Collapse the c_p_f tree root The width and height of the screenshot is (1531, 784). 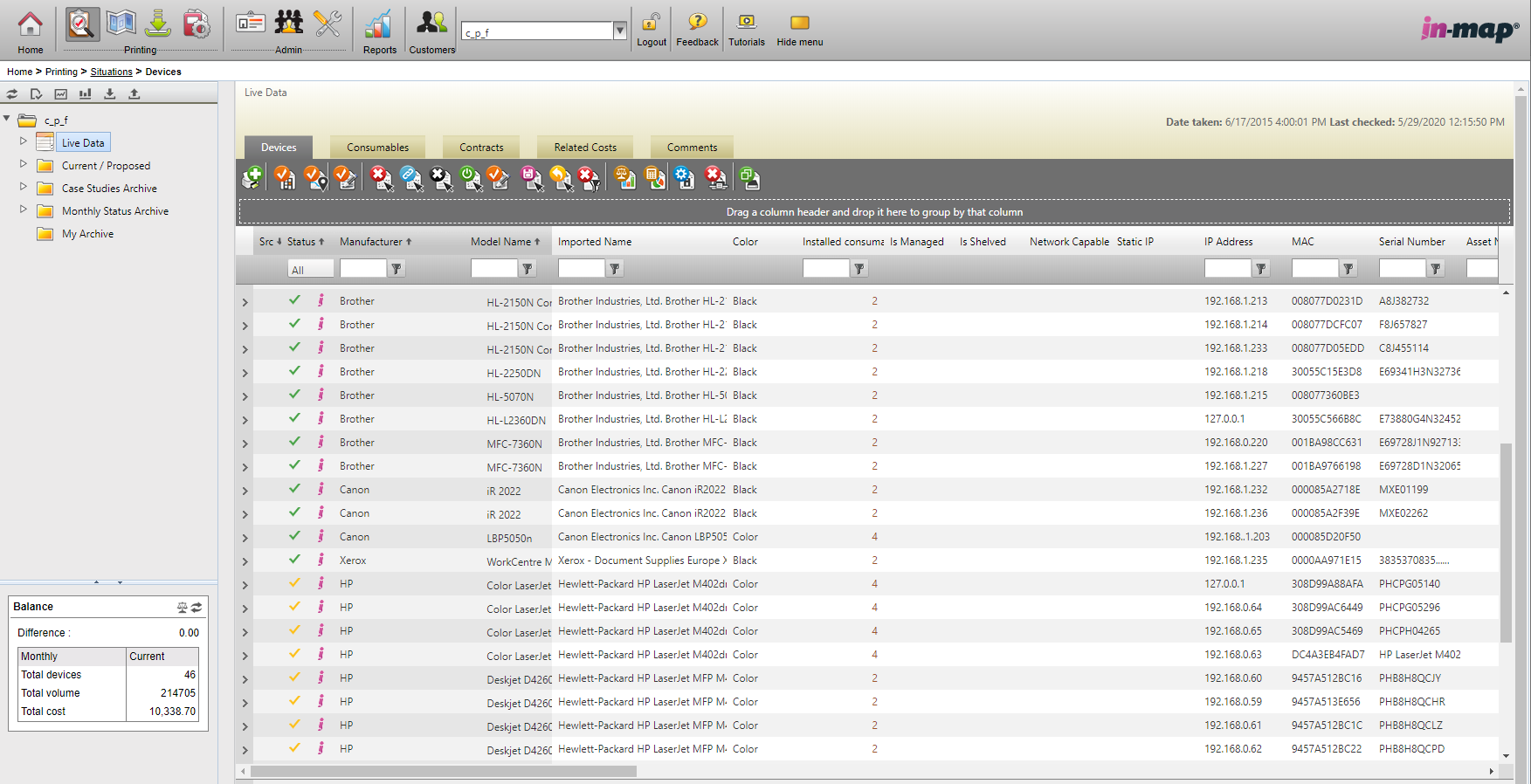[x=7, y=119]
